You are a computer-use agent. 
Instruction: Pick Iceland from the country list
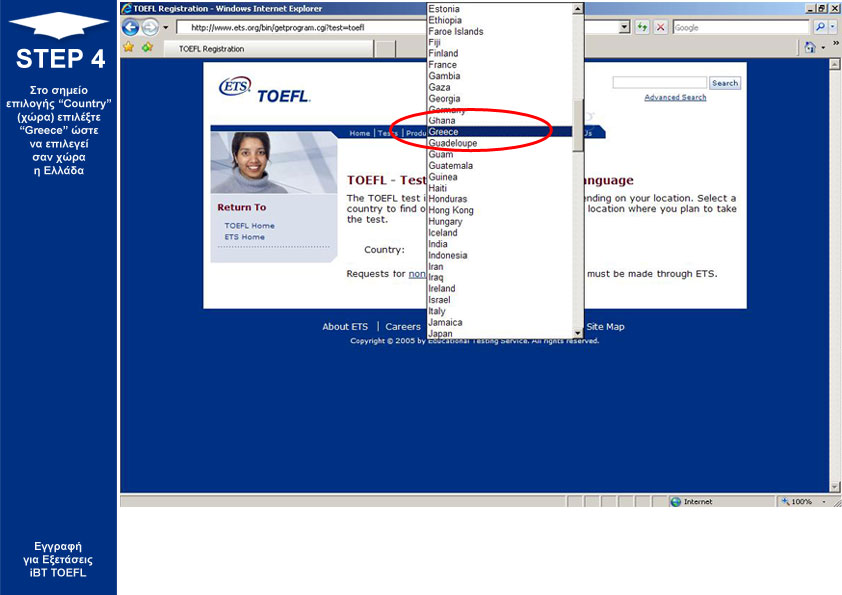[499, 233]
